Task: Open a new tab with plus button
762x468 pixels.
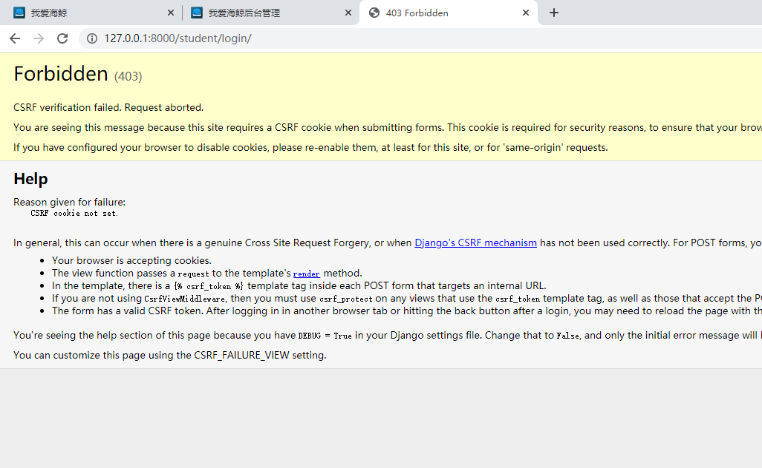Action: tap(554, 13)
